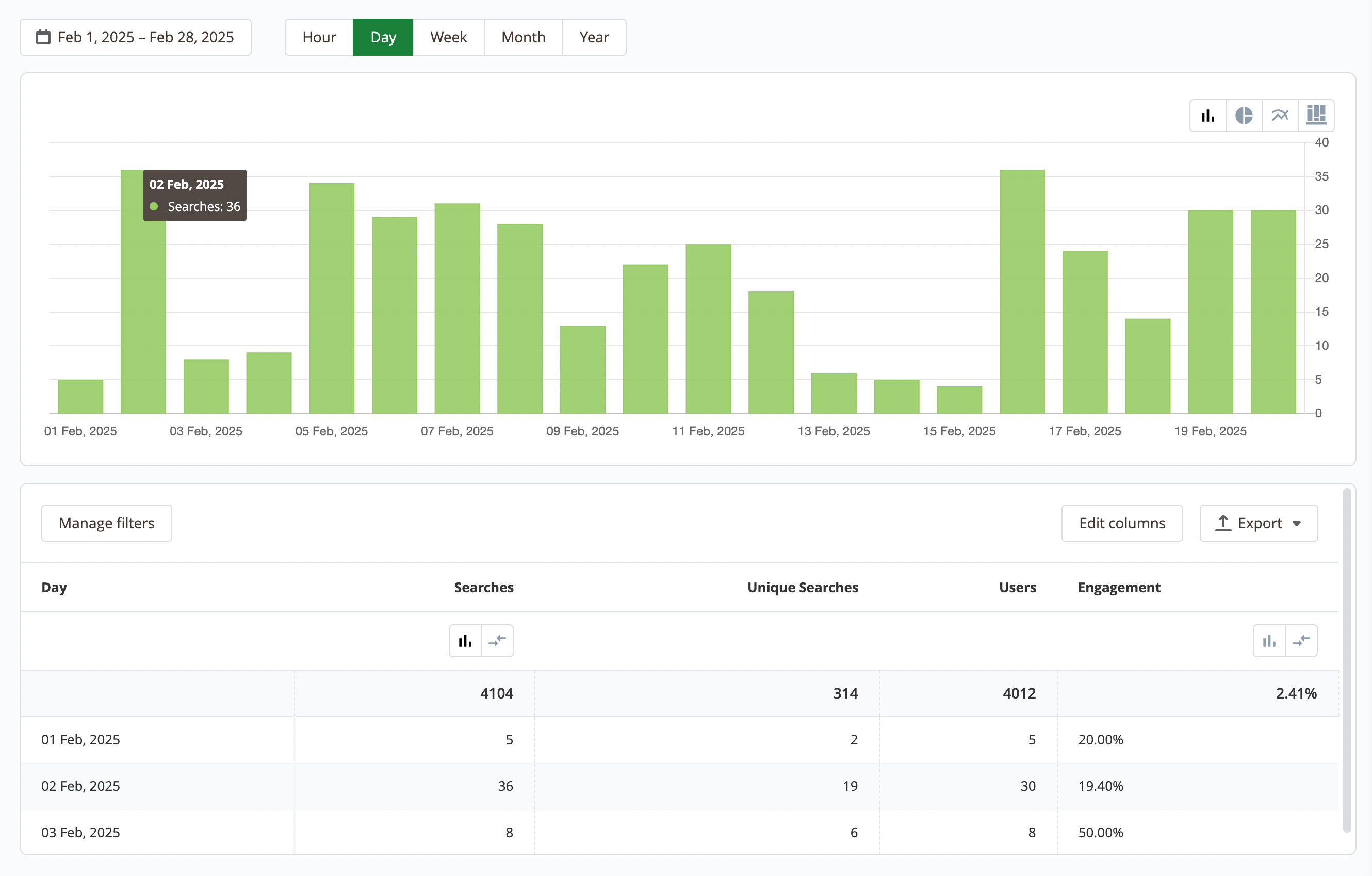Click bar chart icon under Engagement column
The height and width of the screenshot is (876, 1372).
pos(1269,641)
